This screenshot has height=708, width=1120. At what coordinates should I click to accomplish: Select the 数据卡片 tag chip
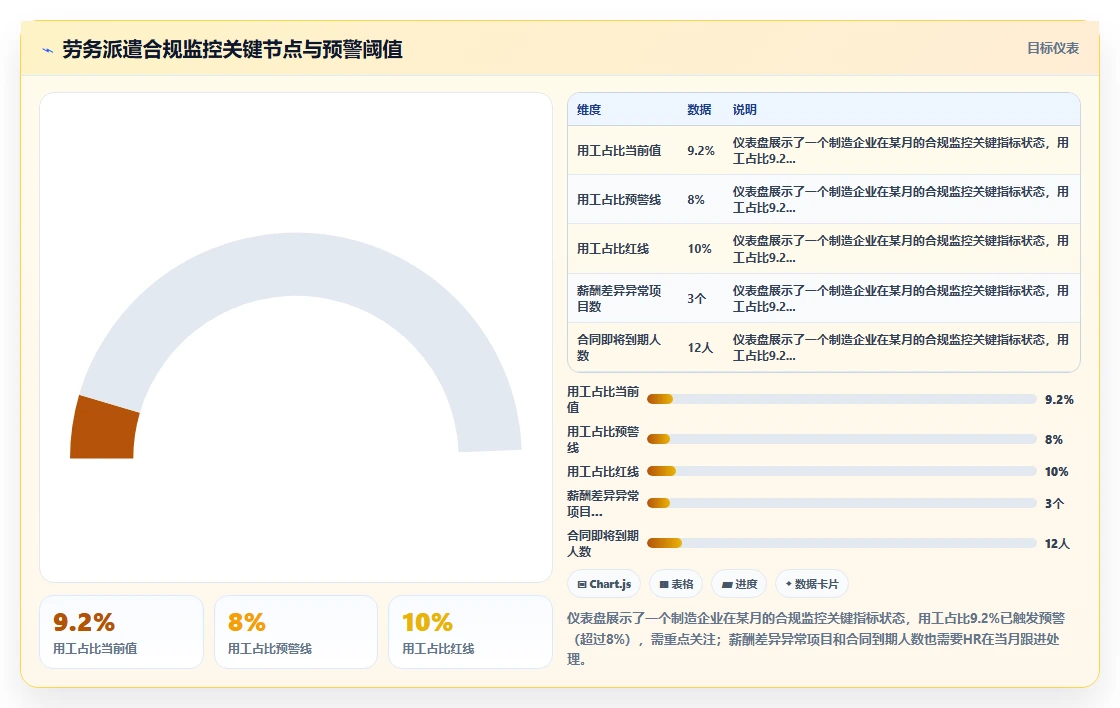812,584
